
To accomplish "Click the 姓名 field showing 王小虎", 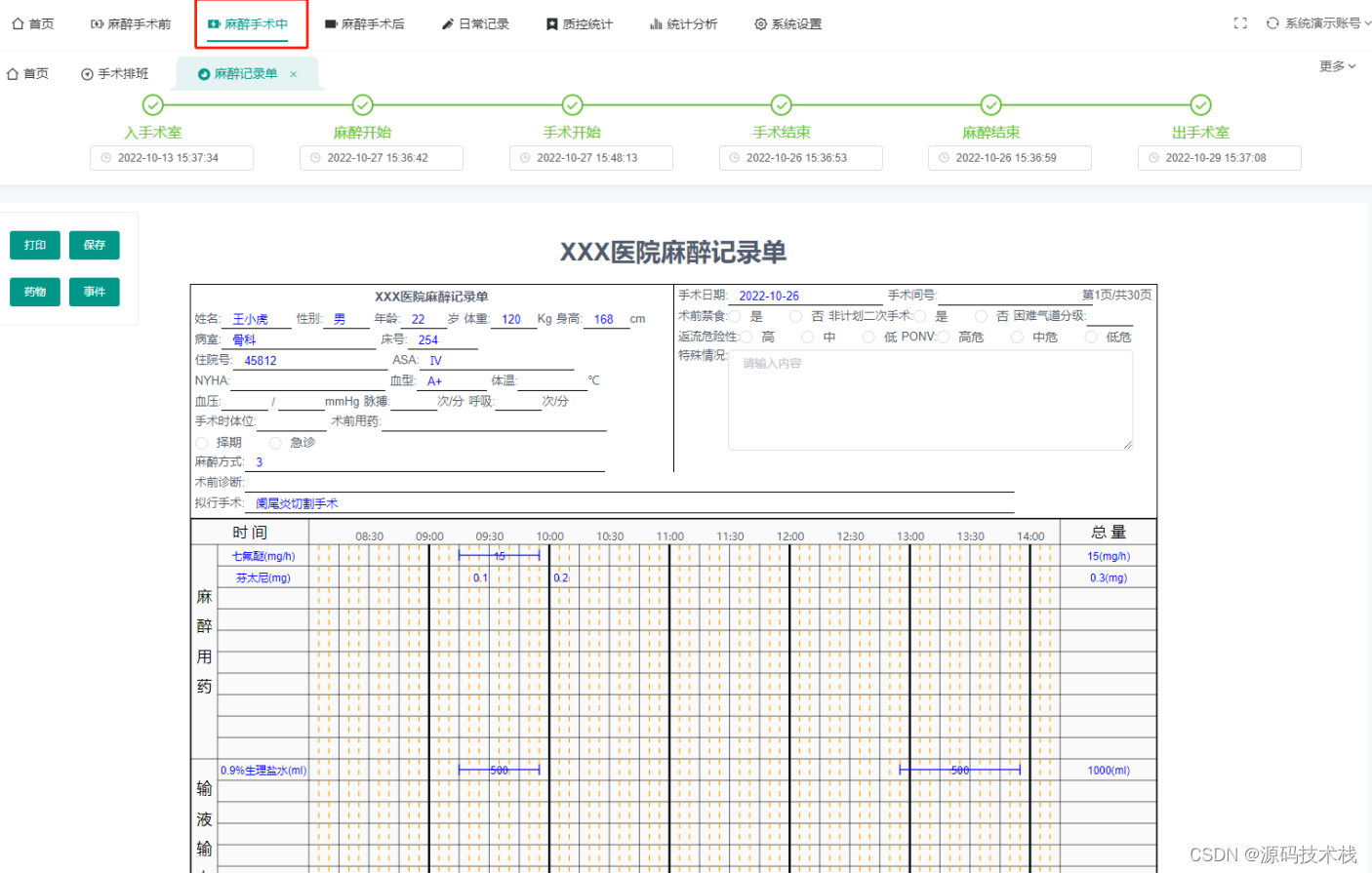I will click(x=257, y=319).
